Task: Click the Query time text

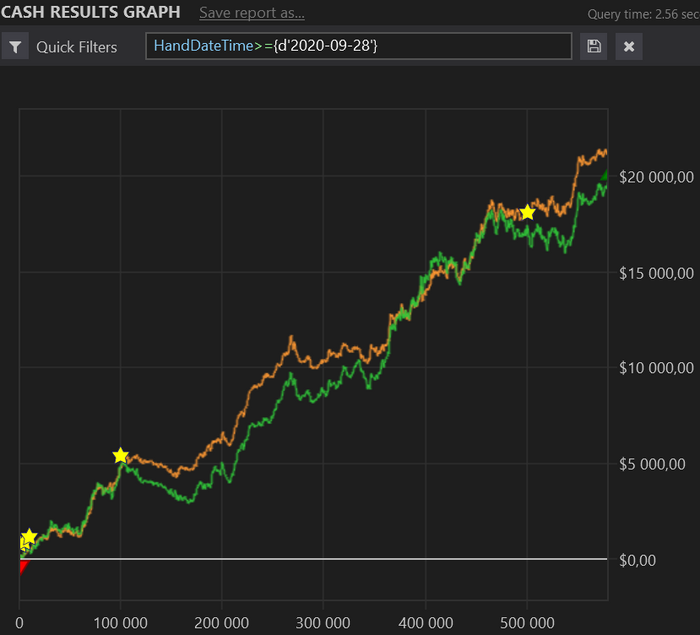Action: click(x=643, y=14)
